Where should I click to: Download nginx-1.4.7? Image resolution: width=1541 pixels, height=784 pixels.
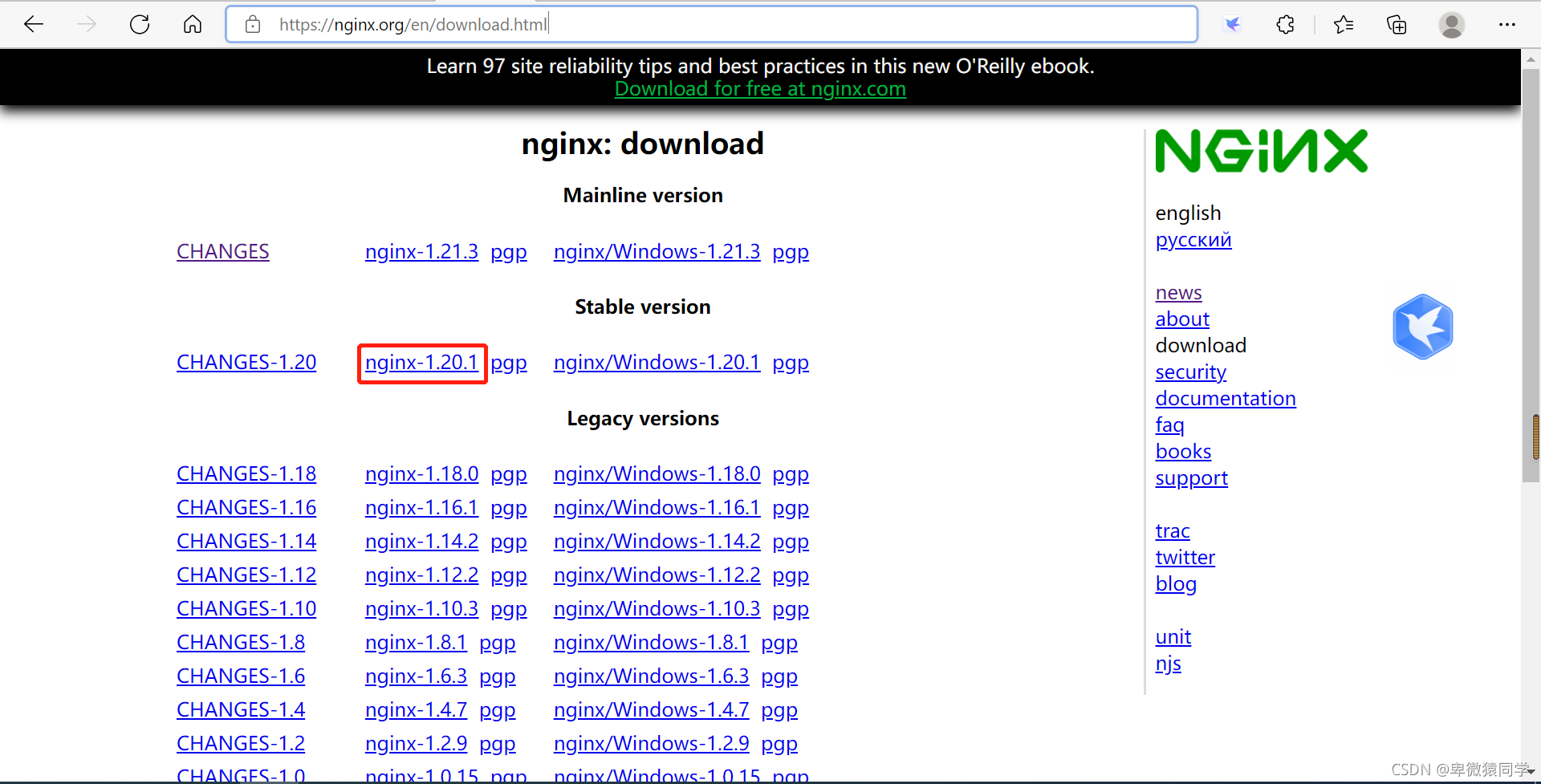tap(416, 710)
